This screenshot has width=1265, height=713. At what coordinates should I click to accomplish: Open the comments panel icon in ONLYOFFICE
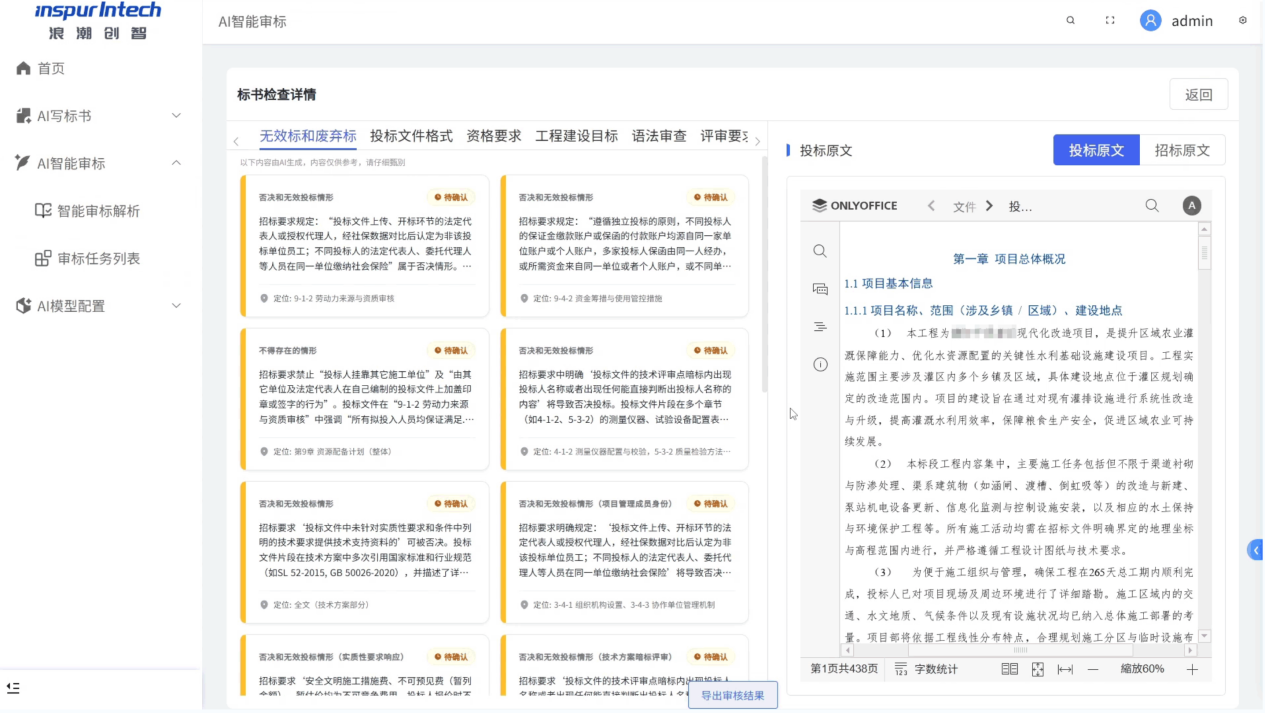click(x=820, y=289)
